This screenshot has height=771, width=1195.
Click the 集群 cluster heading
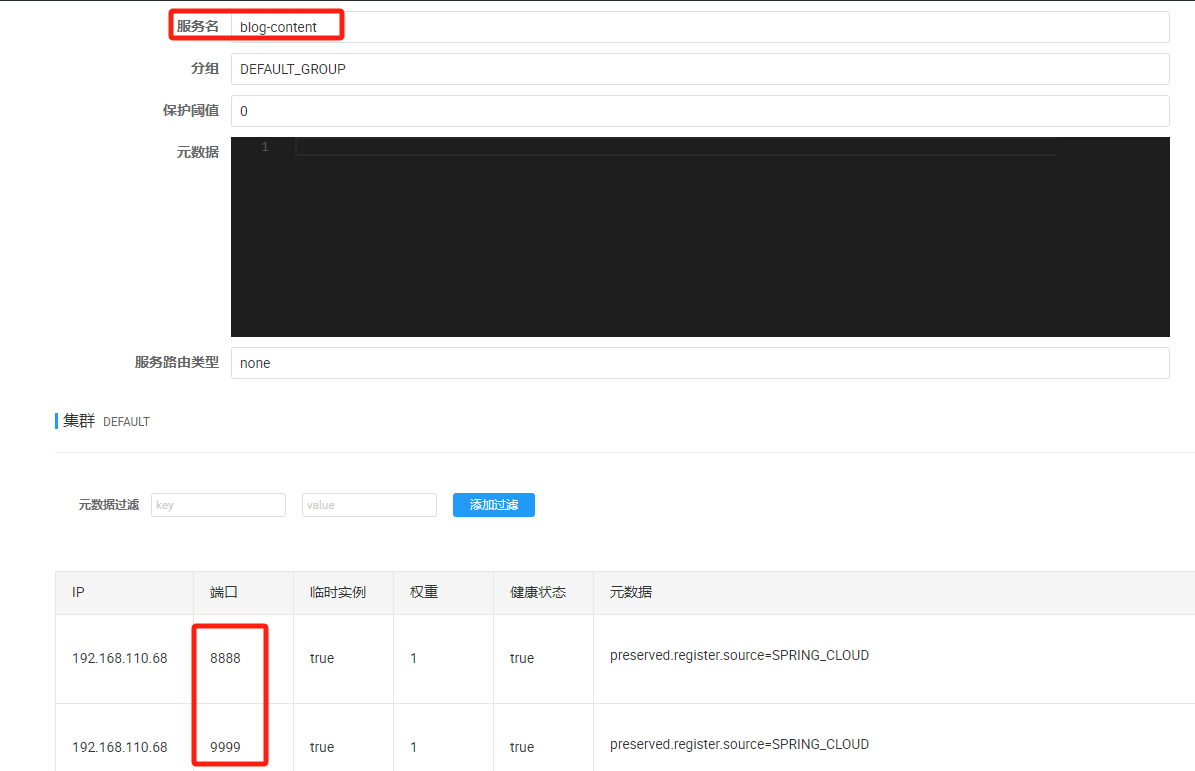(x=78, y=421)
